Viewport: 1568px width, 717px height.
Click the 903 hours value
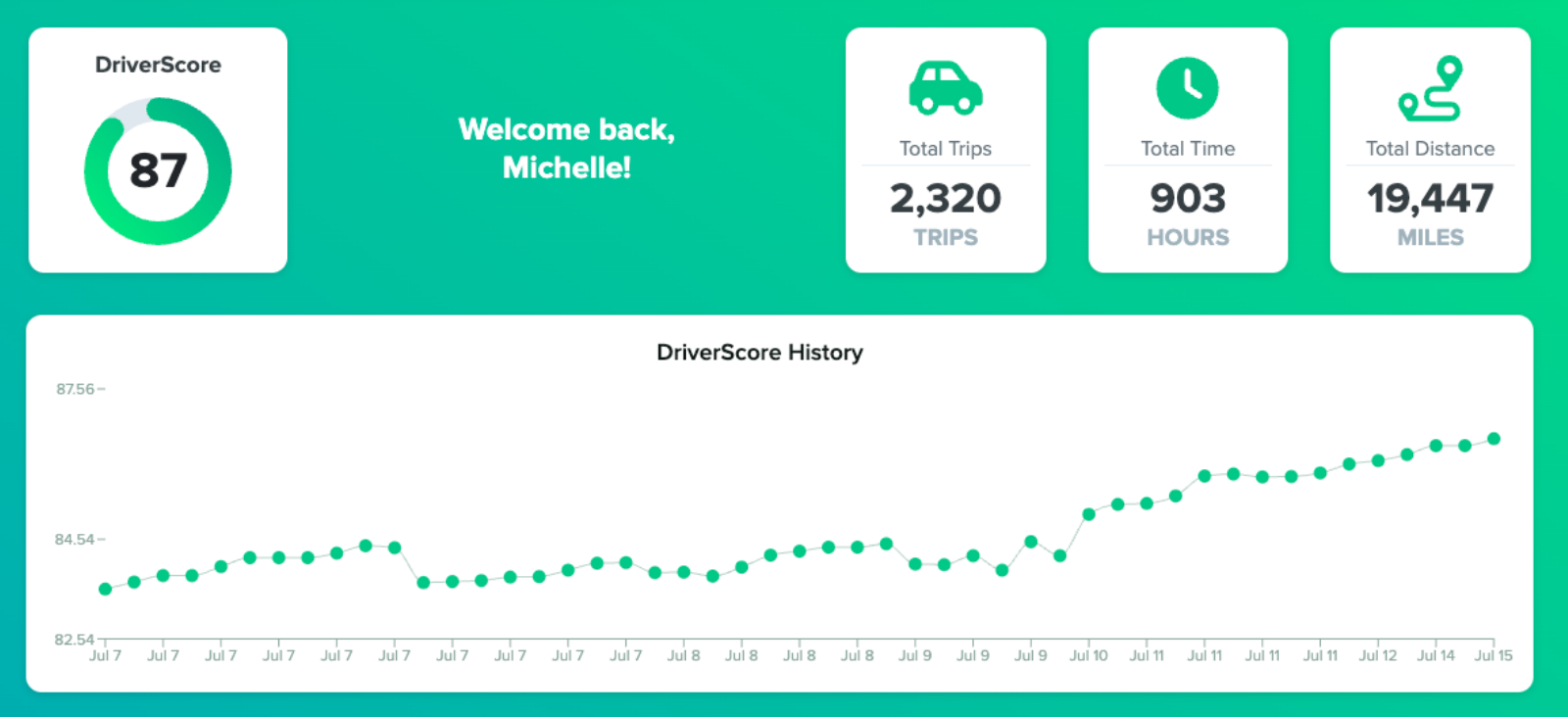1187,199
